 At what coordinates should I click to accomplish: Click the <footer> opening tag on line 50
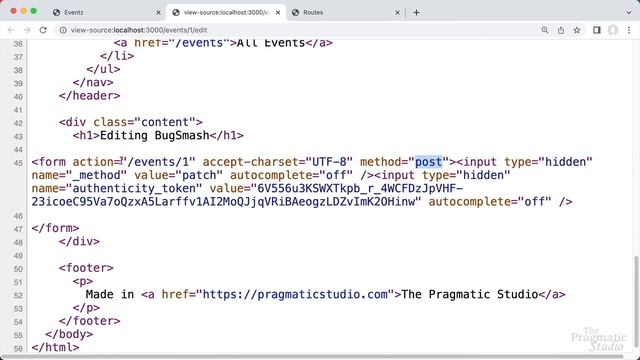pyautogui.click(x=86, y=268)
